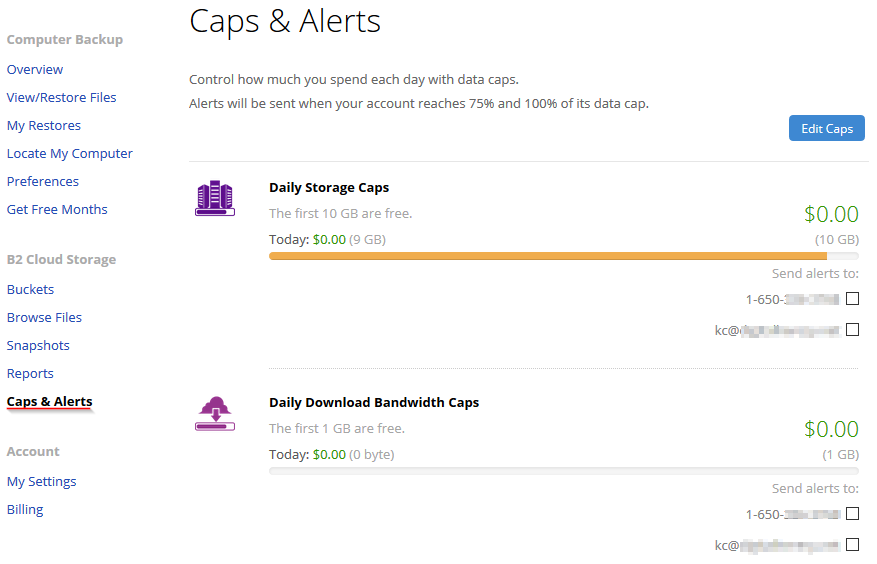Screen dimensions: 877x564
Task: Open My Settings under Account
Action: click(41, 481)
